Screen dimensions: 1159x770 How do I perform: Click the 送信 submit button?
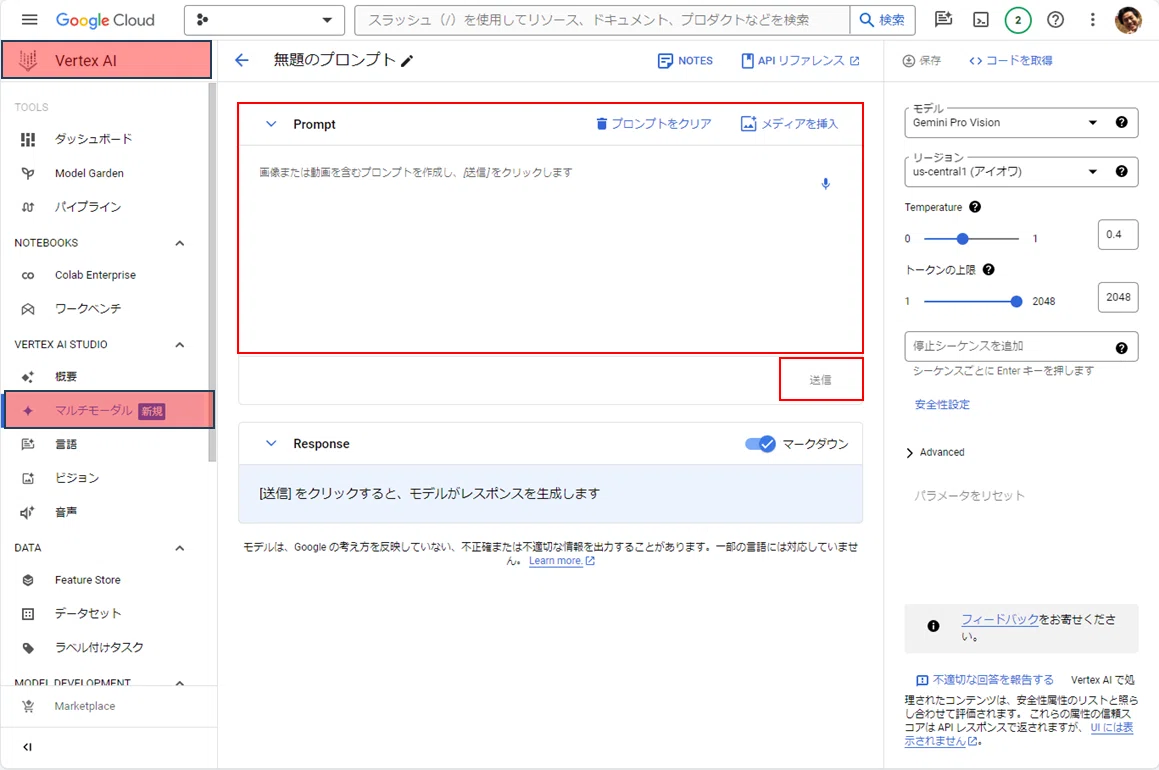pos(820,380)
